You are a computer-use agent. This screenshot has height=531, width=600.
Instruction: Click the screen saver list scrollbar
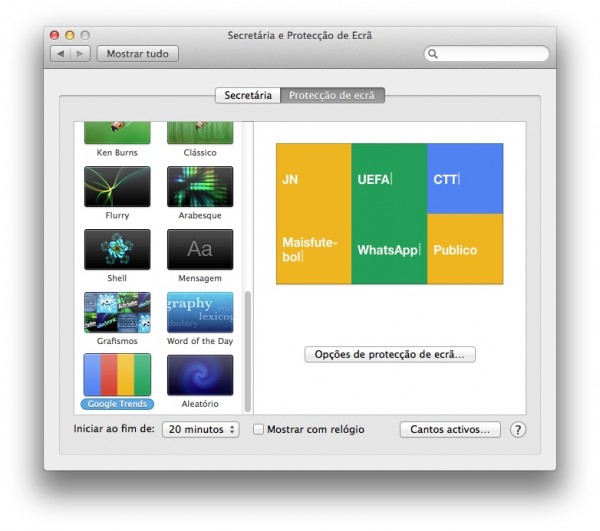[248, 352]
